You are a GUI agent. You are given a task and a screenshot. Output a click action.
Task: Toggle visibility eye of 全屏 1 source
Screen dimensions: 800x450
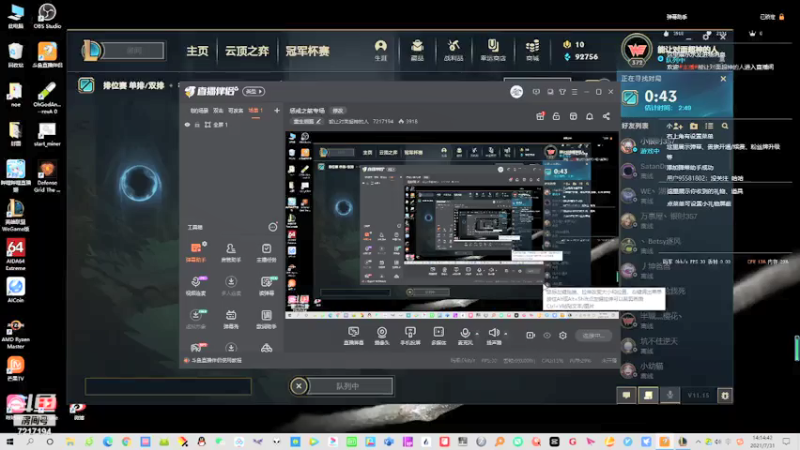pos(187,124)
